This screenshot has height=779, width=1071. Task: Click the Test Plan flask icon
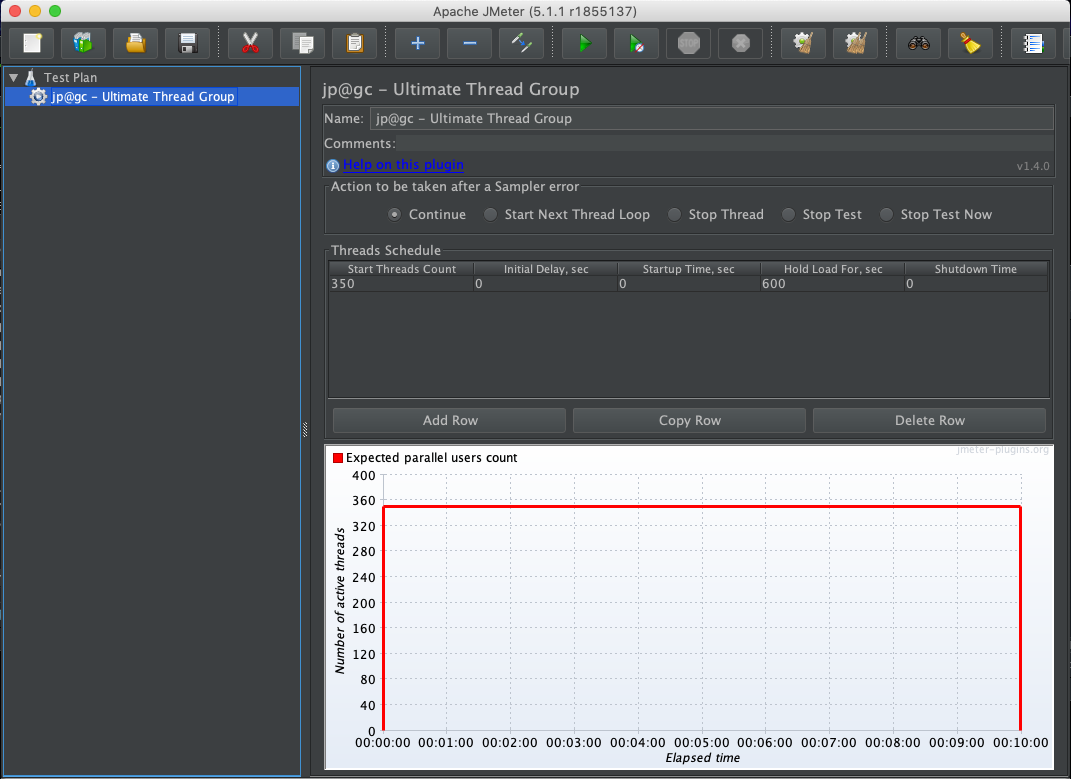point(31,77)
